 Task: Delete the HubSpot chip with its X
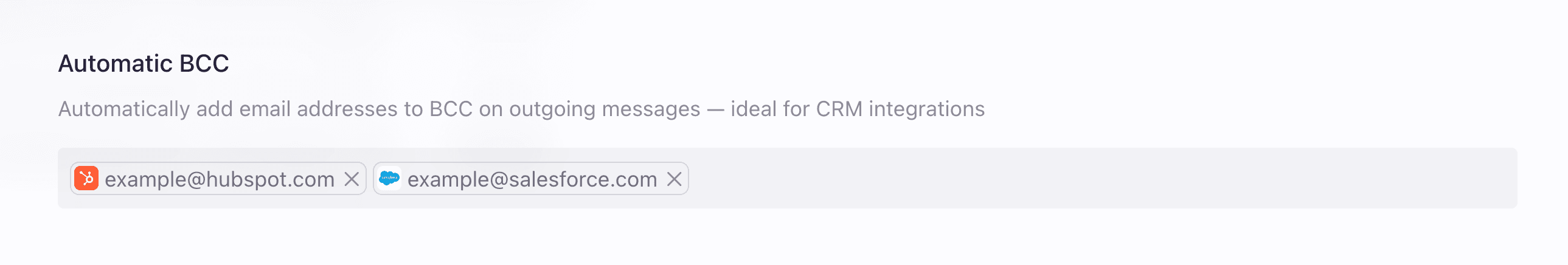click(x=352, y=179)
